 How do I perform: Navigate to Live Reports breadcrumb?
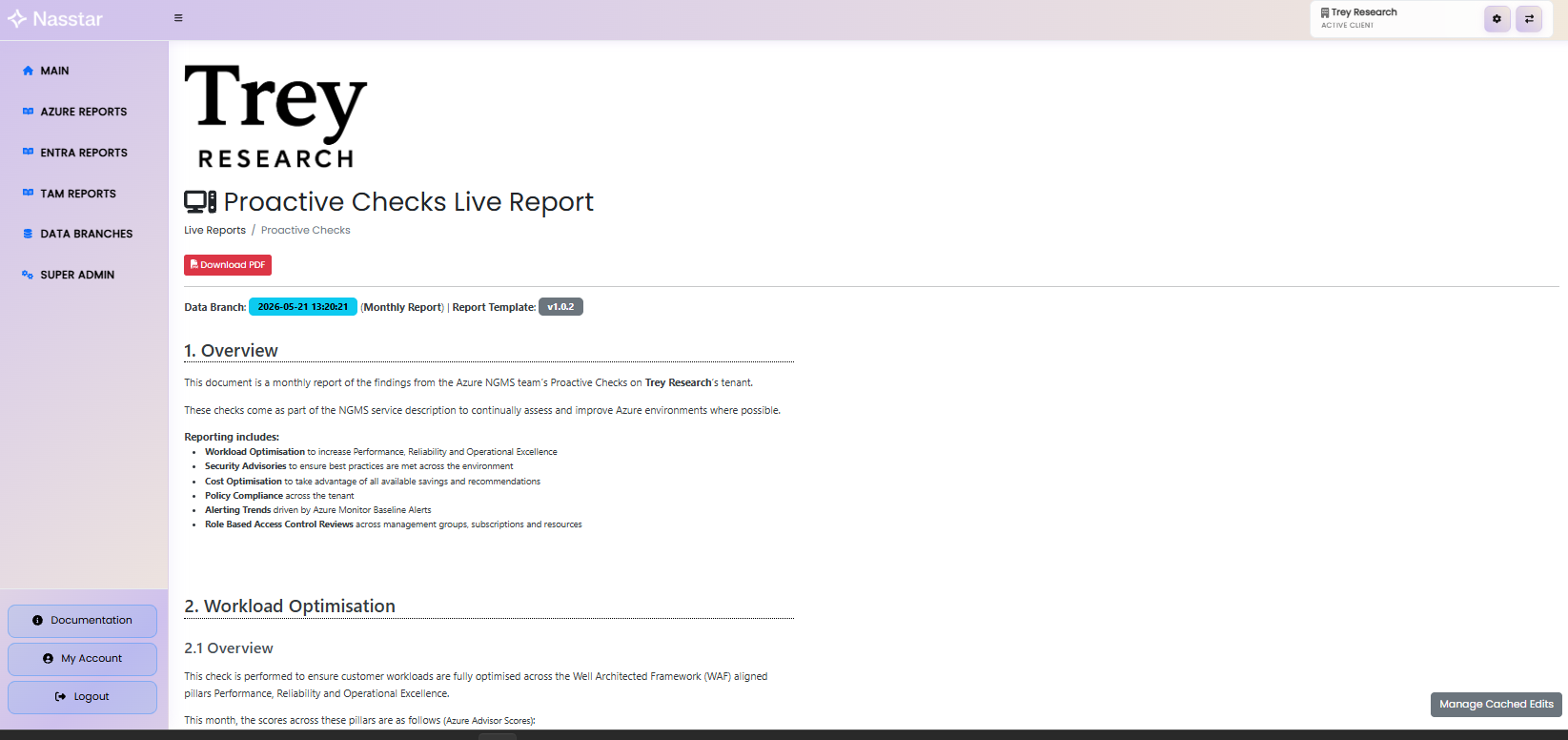tap(214, 231)
